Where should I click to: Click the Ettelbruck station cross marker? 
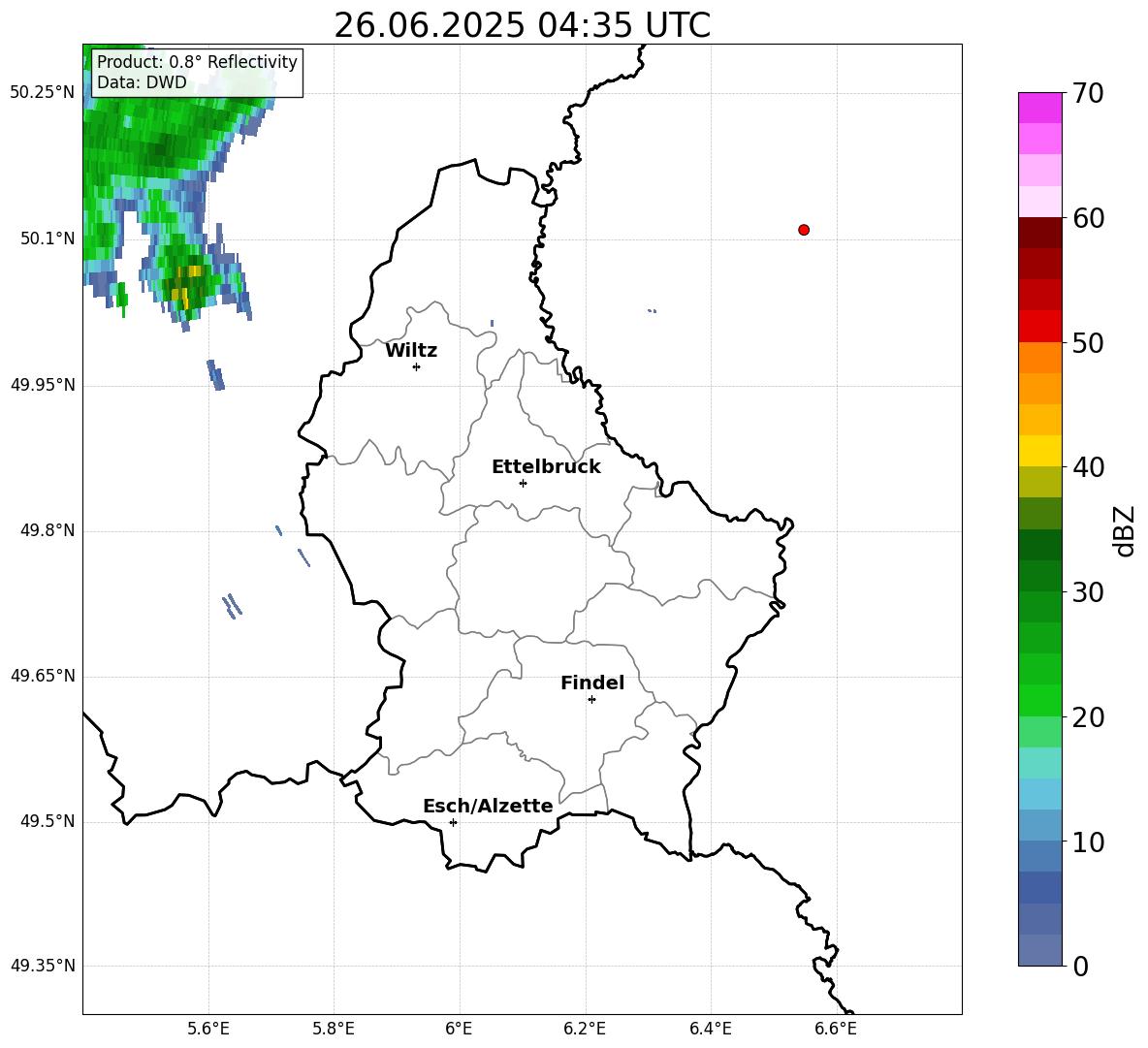tap(523, 483)
